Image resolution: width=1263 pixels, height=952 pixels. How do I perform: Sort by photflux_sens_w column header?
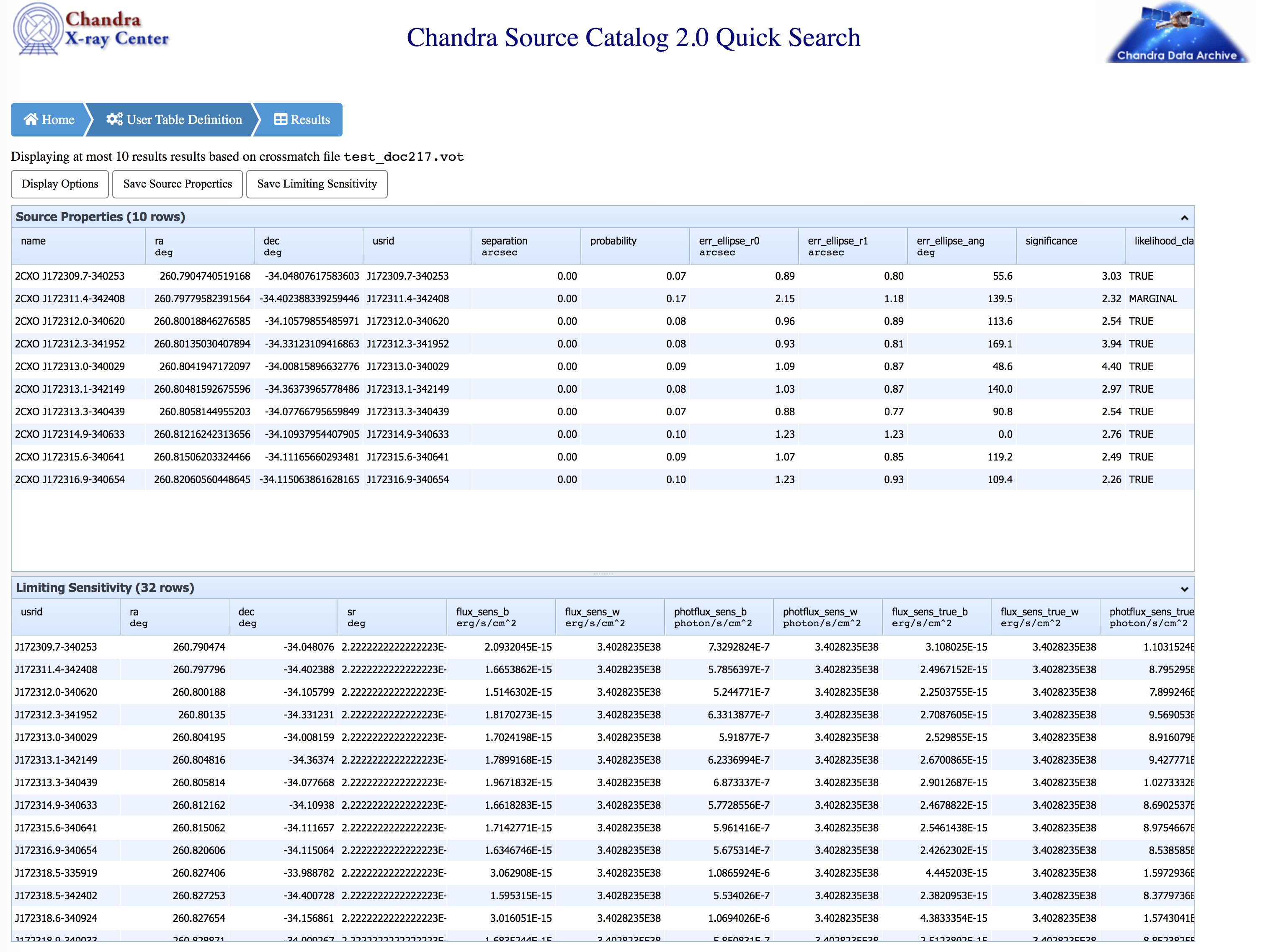tap(828, 618)
